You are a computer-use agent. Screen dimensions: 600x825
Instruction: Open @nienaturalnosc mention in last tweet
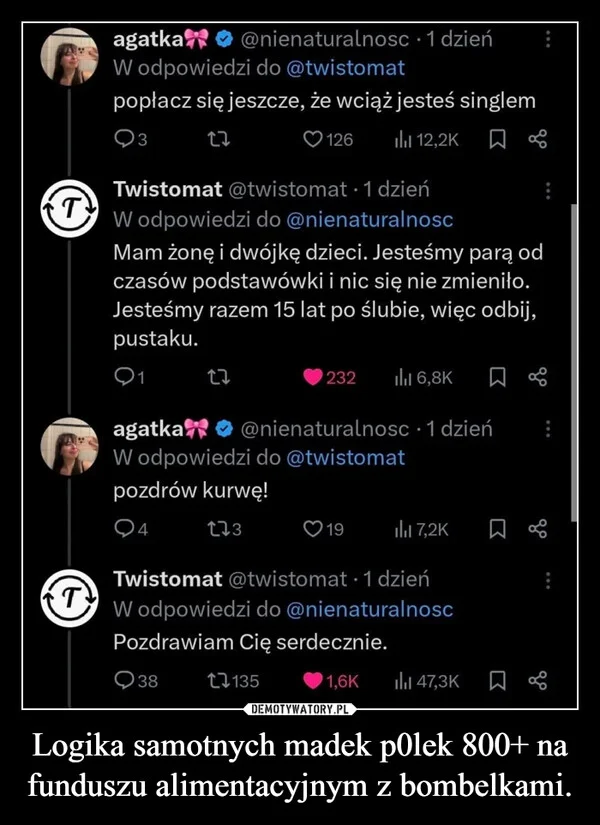click(x=369, y=609)
